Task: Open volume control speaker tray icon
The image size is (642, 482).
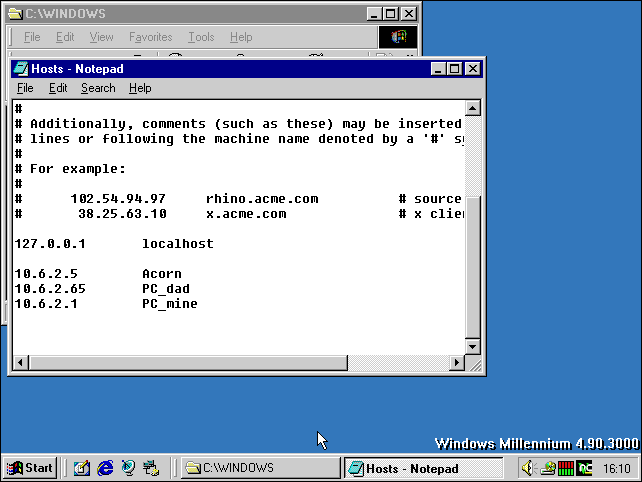Action: click(528, 468)
